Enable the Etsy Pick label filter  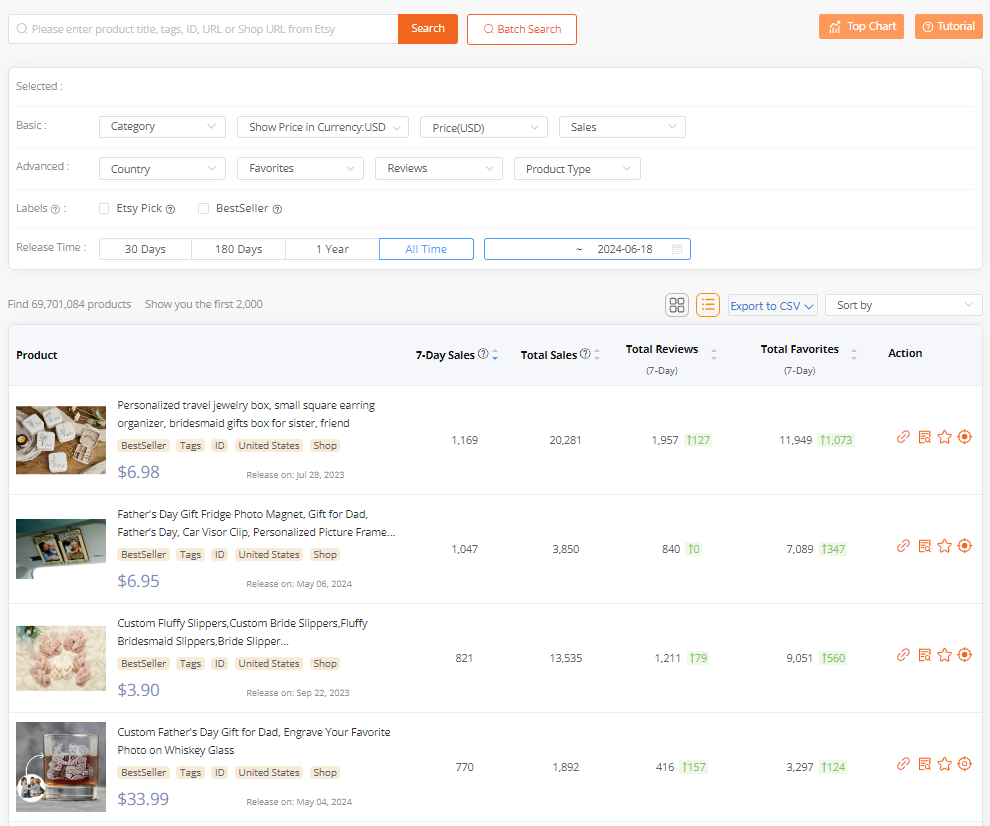pos(104,208)
